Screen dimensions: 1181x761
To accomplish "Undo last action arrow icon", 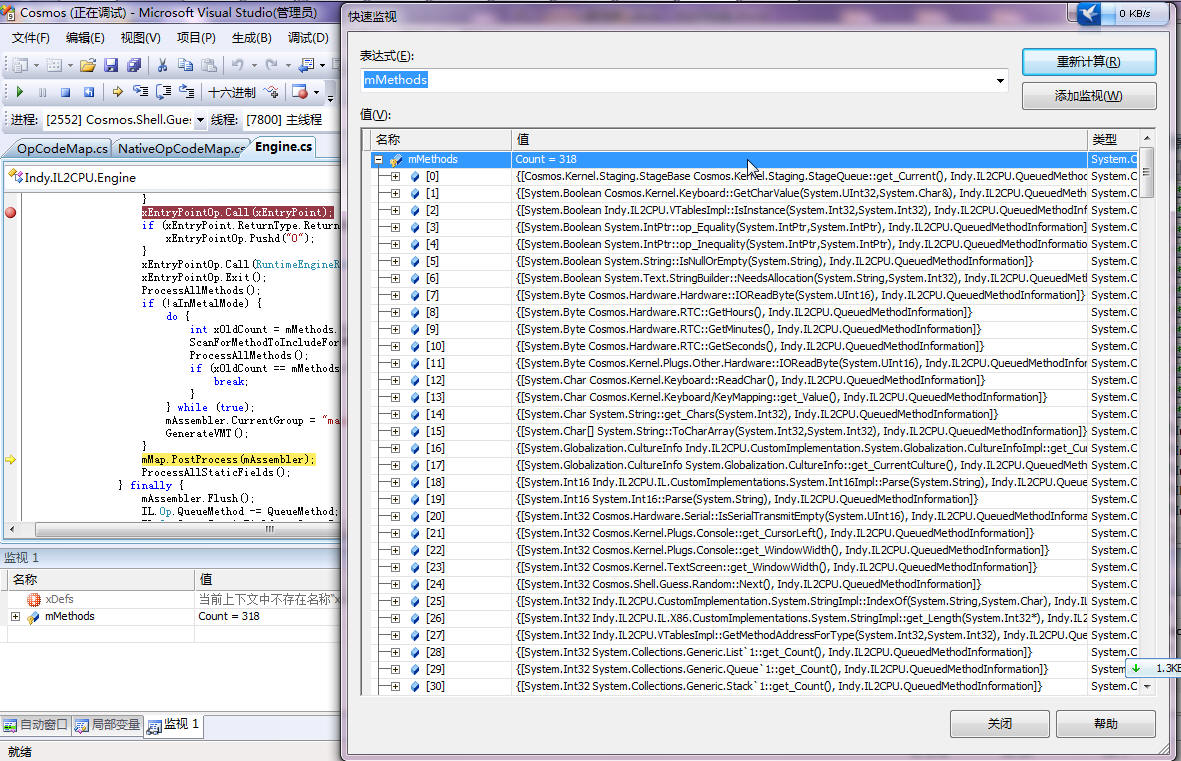I will point(237,66).
